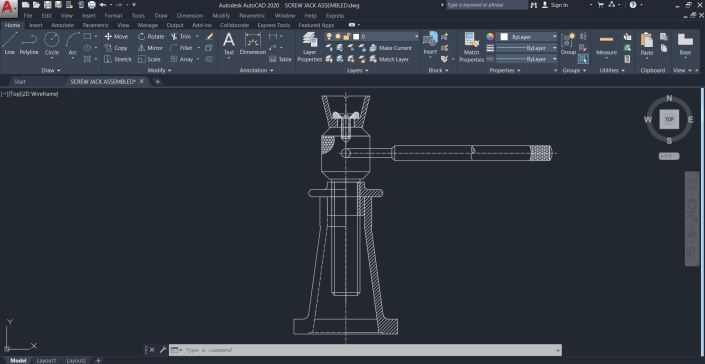Select the Polyline tool
705x364 pixels.
(x=29, y=44)
